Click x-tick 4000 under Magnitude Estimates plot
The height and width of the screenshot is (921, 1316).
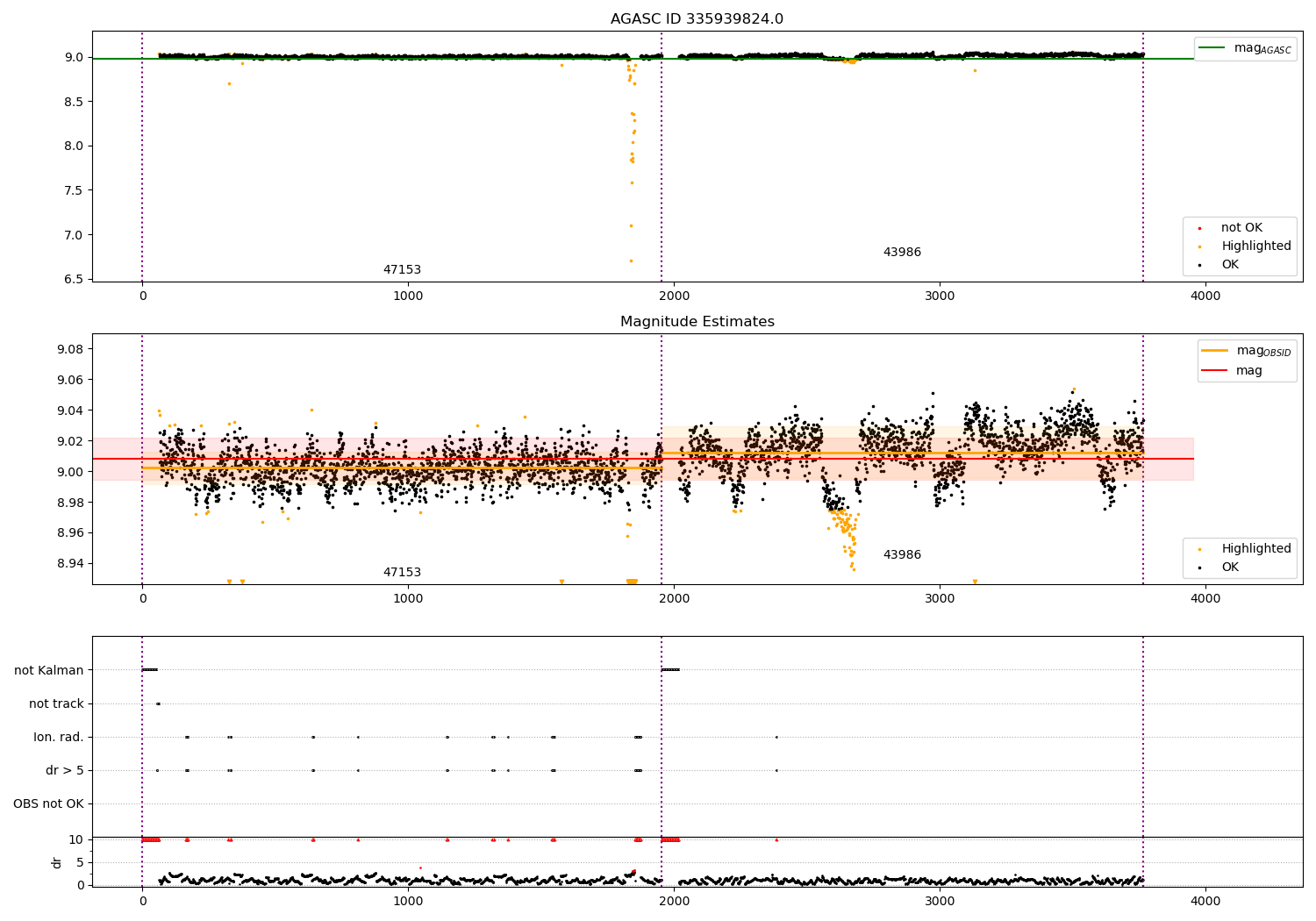pyautogui.click(x=1205, y=599)
